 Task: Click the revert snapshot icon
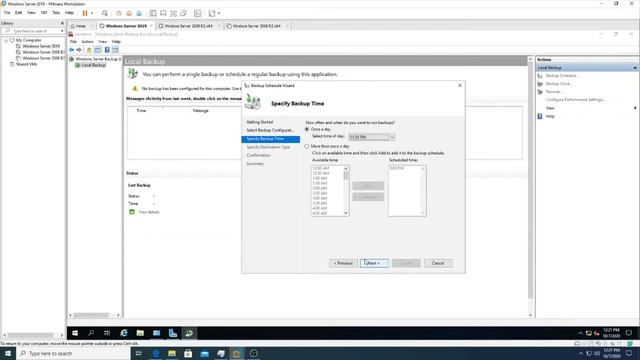point(129,13)
